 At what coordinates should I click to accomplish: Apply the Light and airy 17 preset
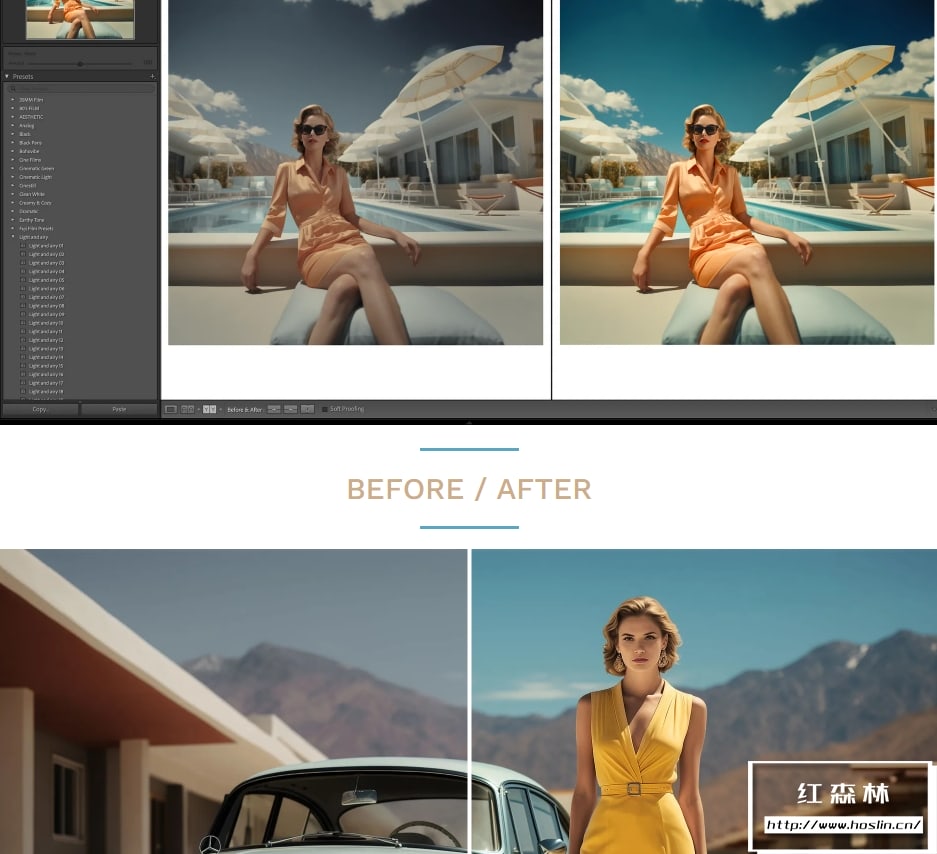46,383
